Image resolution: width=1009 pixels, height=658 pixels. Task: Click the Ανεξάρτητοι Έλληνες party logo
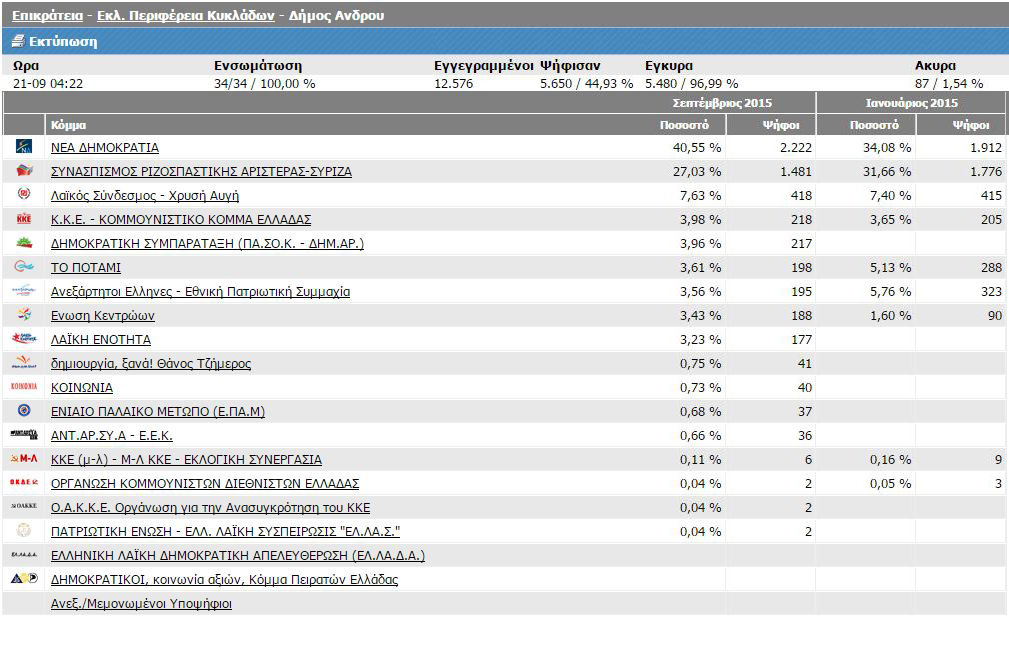point(24,291)
